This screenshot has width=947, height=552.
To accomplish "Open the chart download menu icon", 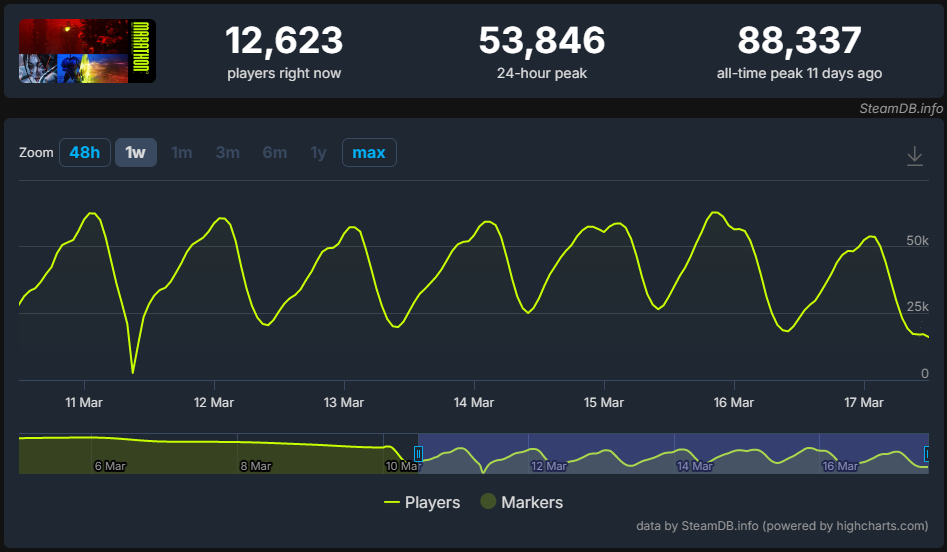I will [x=914, y=156].
